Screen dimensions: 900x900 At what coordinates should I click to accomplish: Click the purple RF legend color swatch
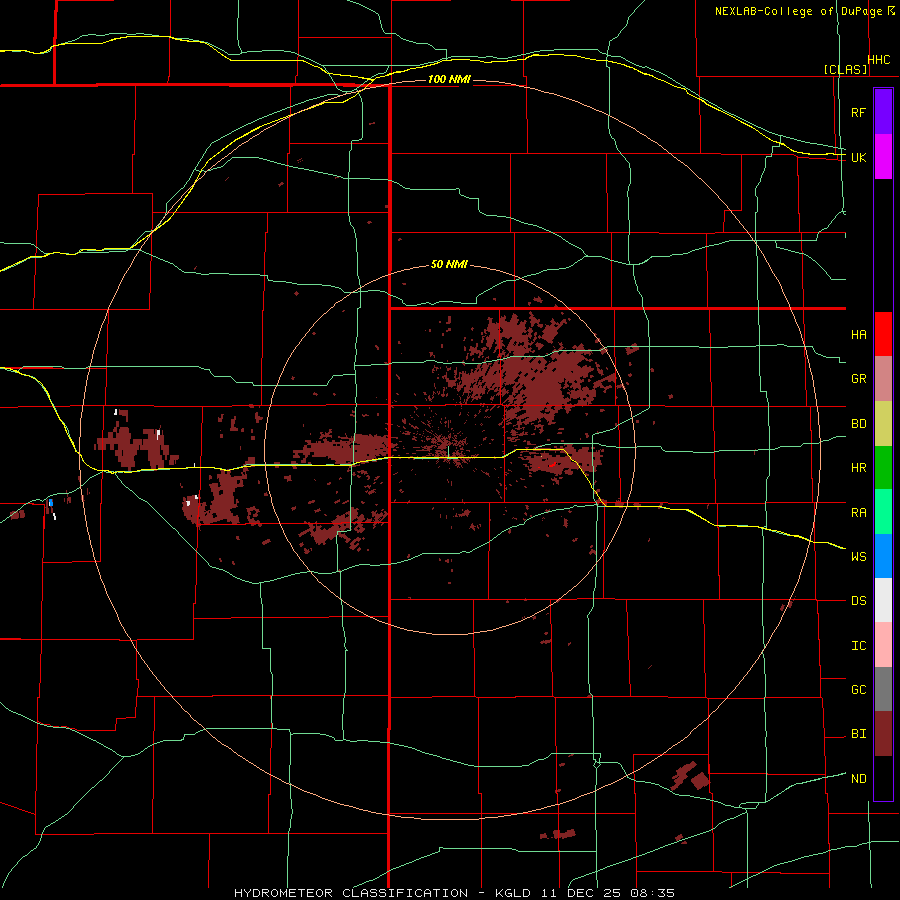pos(883,112)
